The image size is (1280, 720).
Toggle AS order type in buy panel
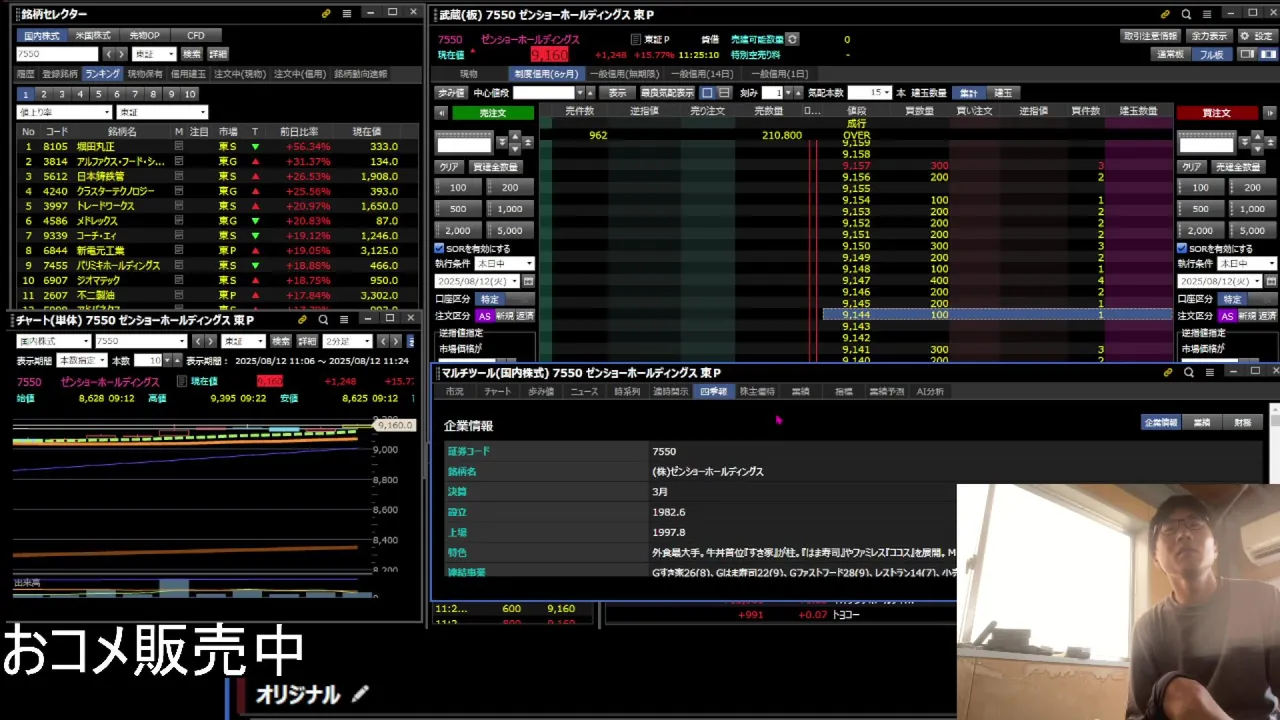click(1227, 315)
